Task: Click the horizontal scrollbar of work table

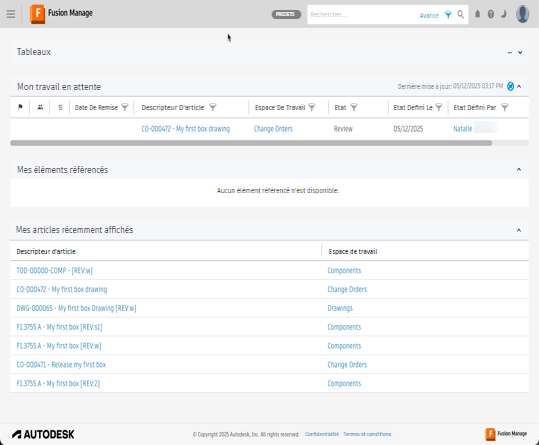Action: [x=251, y=143]
